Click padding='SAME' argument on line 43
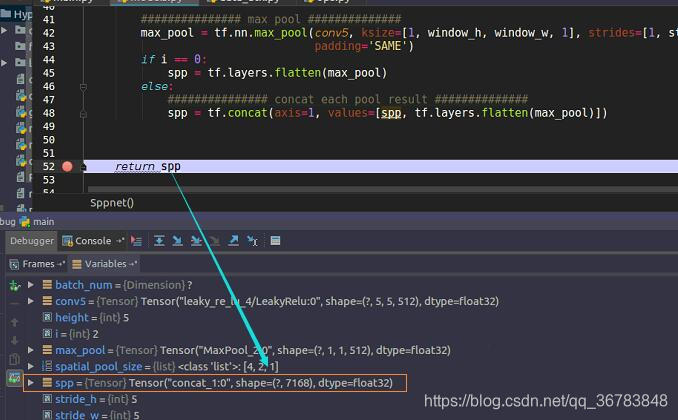Screen dimensions: 678x420 (x=364, y=46)
